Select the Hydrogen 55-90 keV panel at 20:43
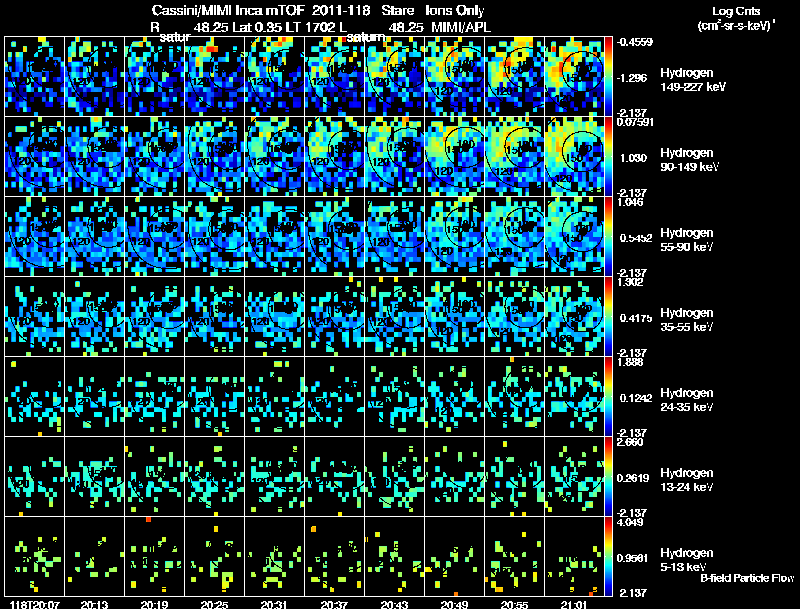This screenshot has height=609, width=800. click(395, 237)
